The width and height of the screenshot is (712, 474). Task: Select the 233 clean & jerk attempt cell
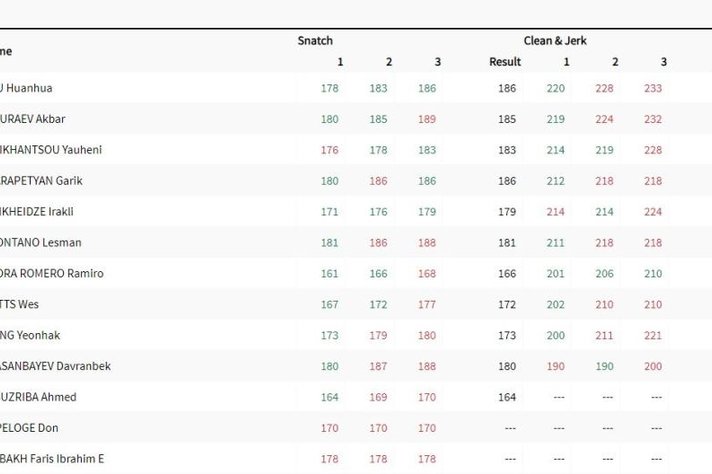point(653,88)
